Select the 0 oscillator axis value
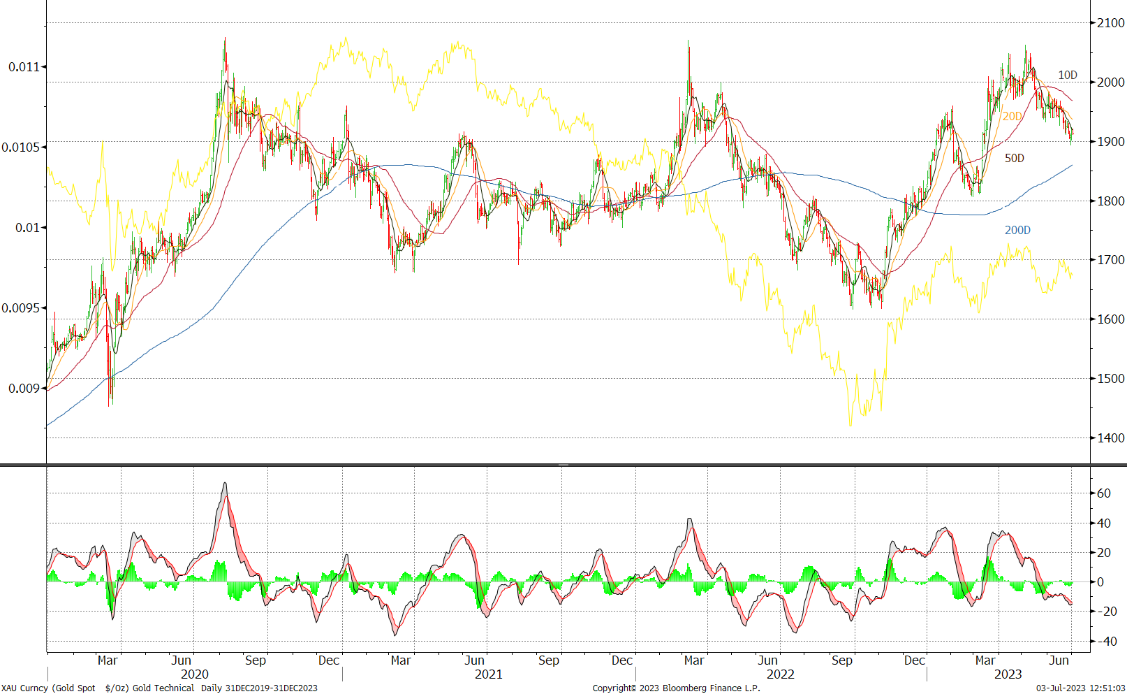Screen dimensions: 1127x694 1100,583
